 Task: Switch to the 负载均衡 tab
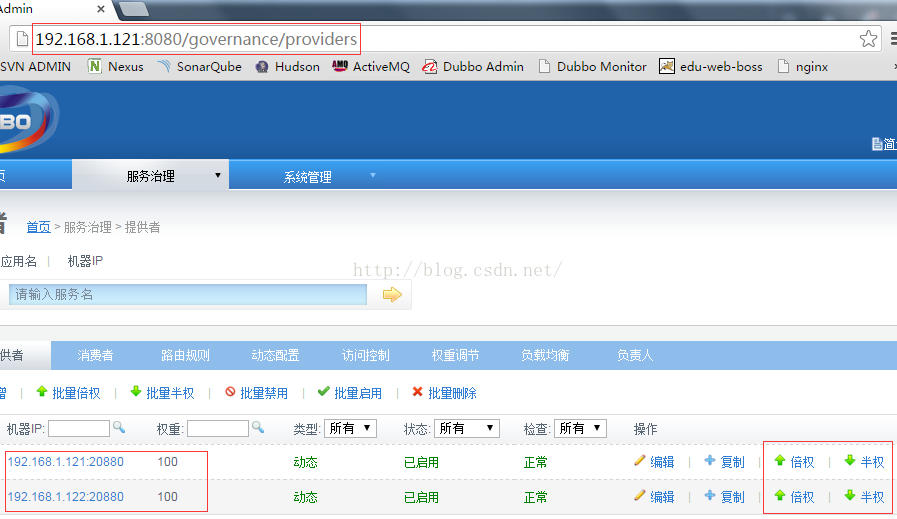pos(545,355)
